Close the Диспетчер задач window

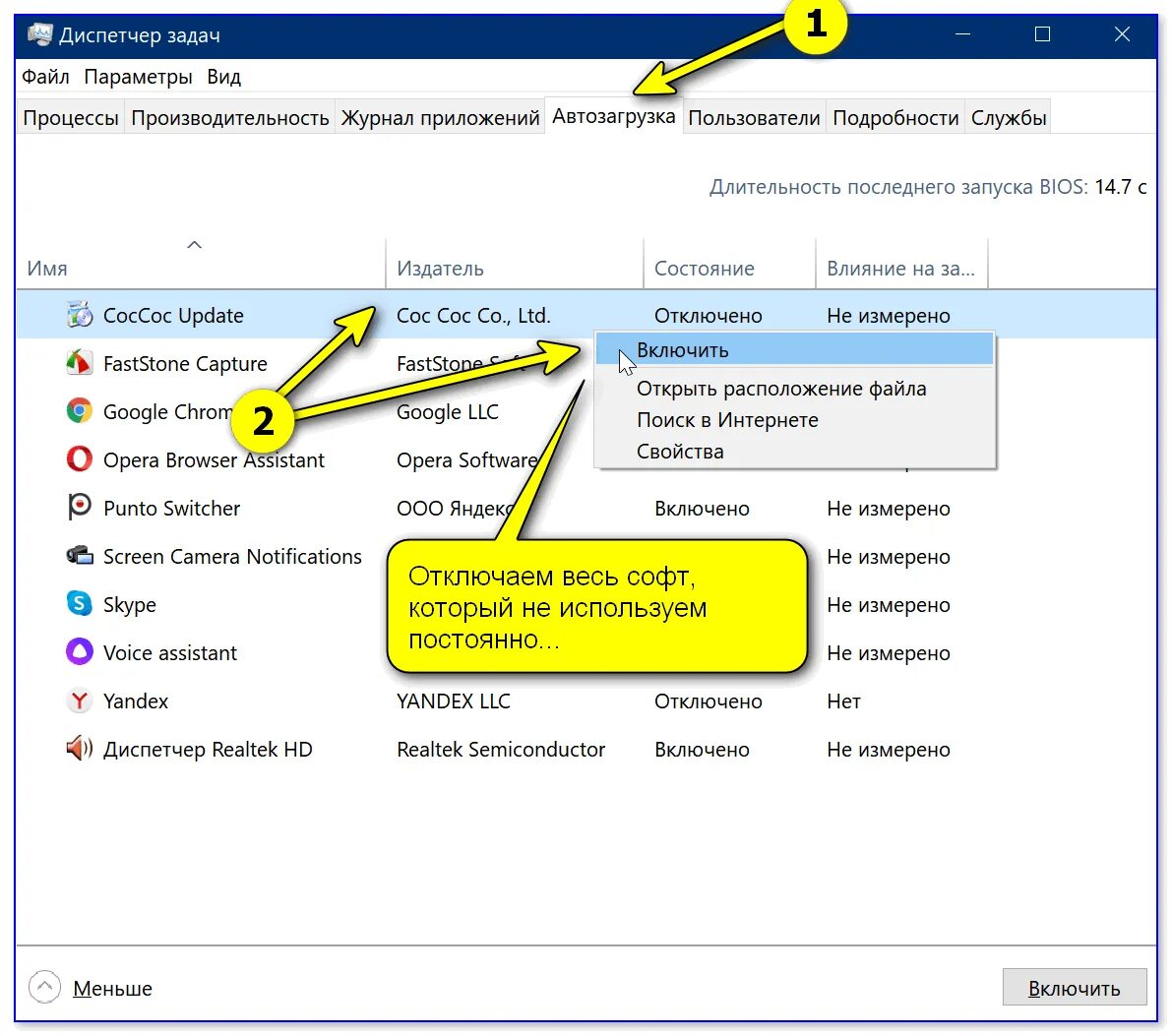pos(1121,34)
